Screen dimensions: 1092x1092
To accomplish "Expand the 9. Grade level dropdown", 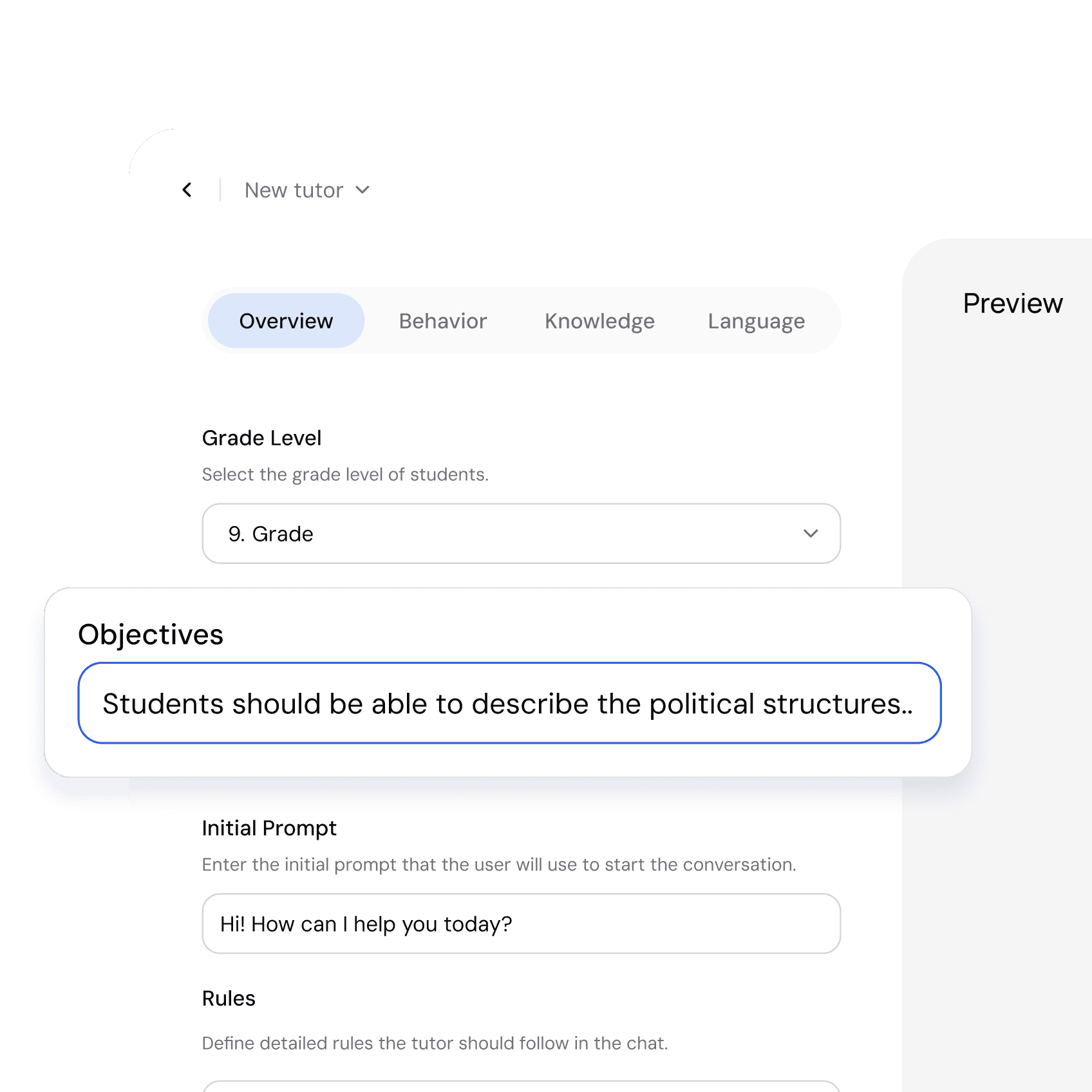I will tap(520, 534).
